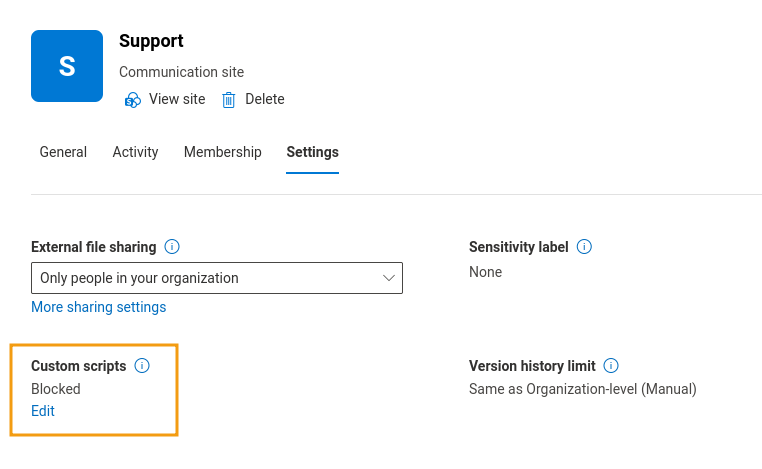The width and height of the screenshot is (762, 469).
Task: Open Version history limit info icon
Action: (x=611, y=366)
